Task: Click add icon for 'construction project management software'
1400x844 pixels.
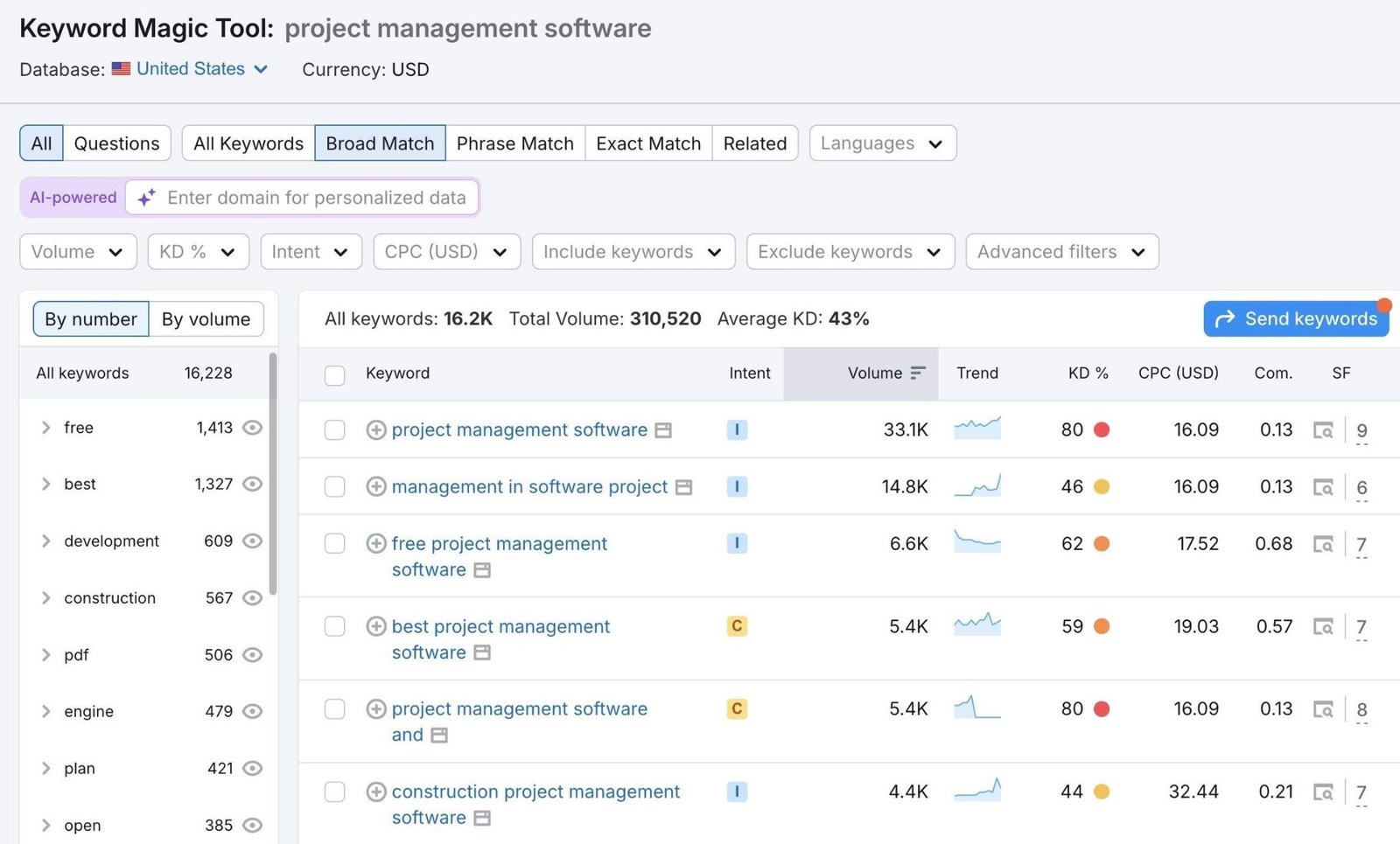Action: (x=376, y=792)
